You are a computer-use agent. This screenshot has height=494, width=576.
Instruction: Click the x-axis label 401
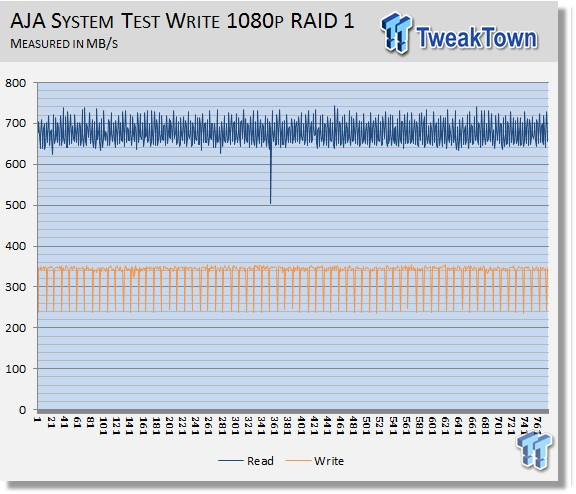tap(301, 426)
